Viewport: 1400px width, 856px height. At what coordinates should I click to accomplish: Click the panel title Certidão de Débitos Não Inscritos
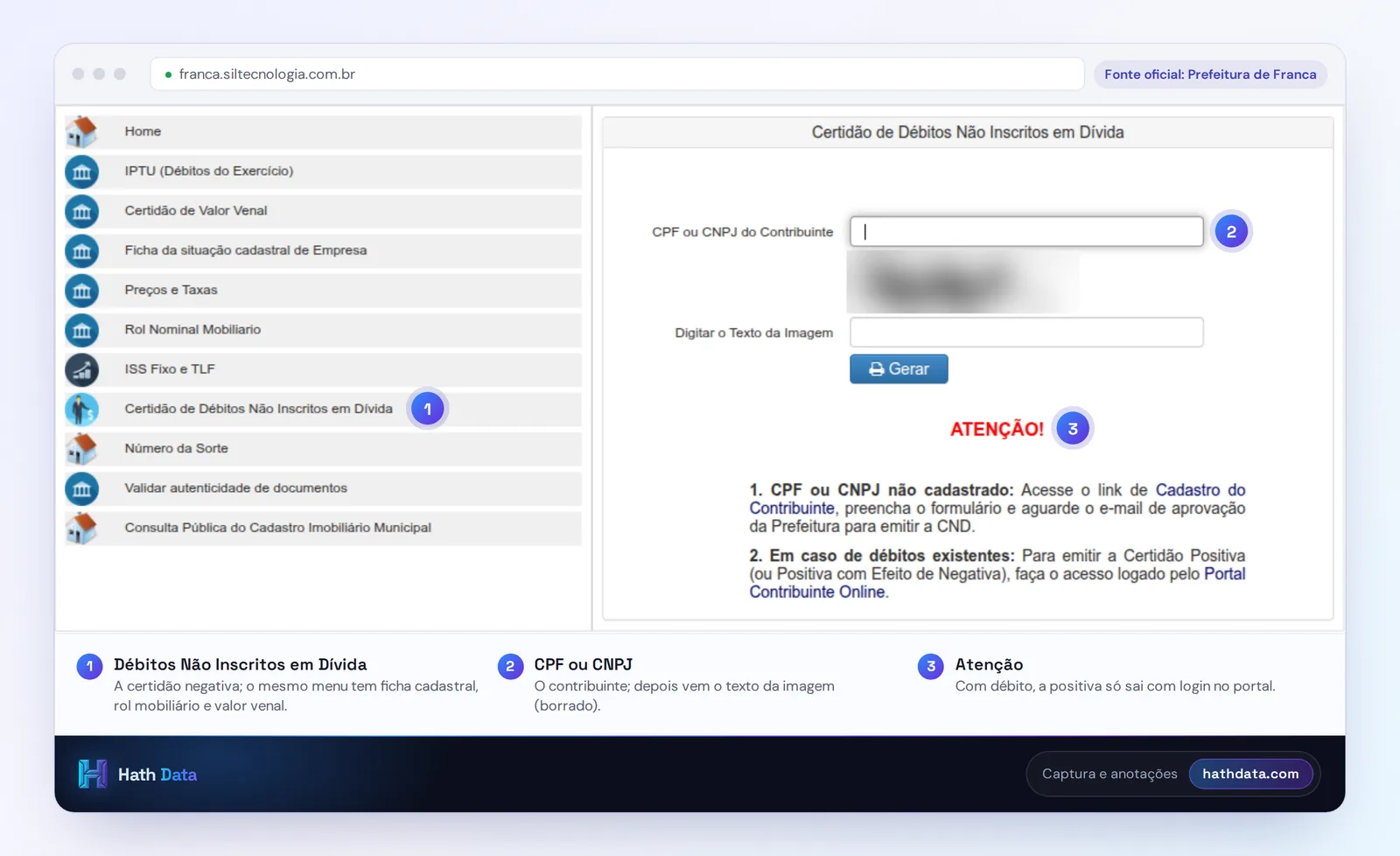click(968, 132)
